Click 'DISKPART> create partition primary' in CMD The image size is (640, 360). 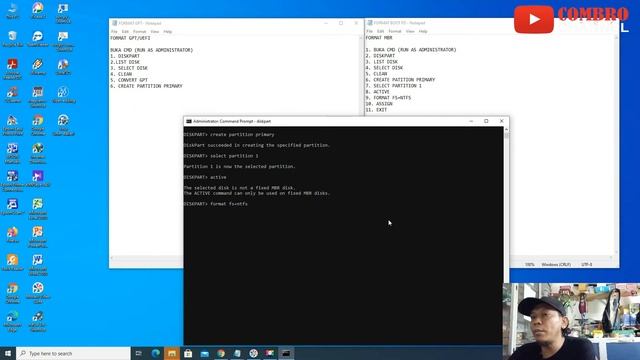point(229,134)
